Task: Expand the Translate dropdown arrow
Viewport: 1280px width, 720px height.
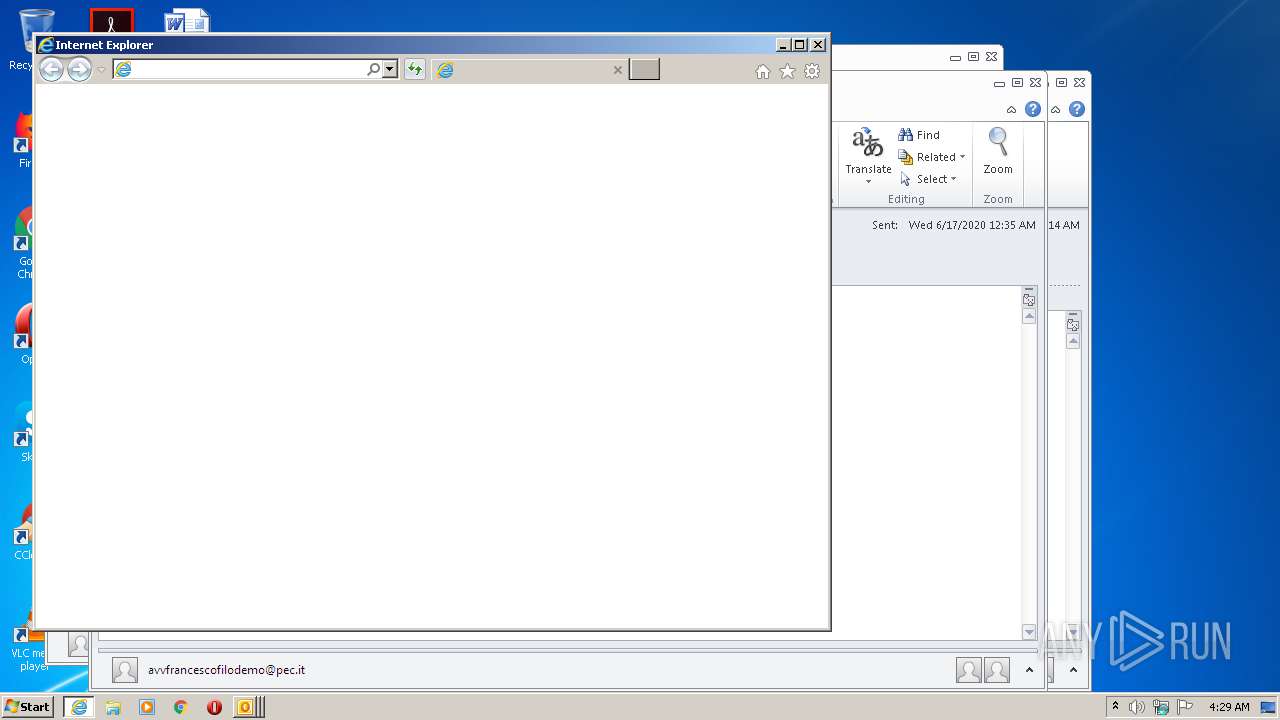Action: [x=868, y=182]
